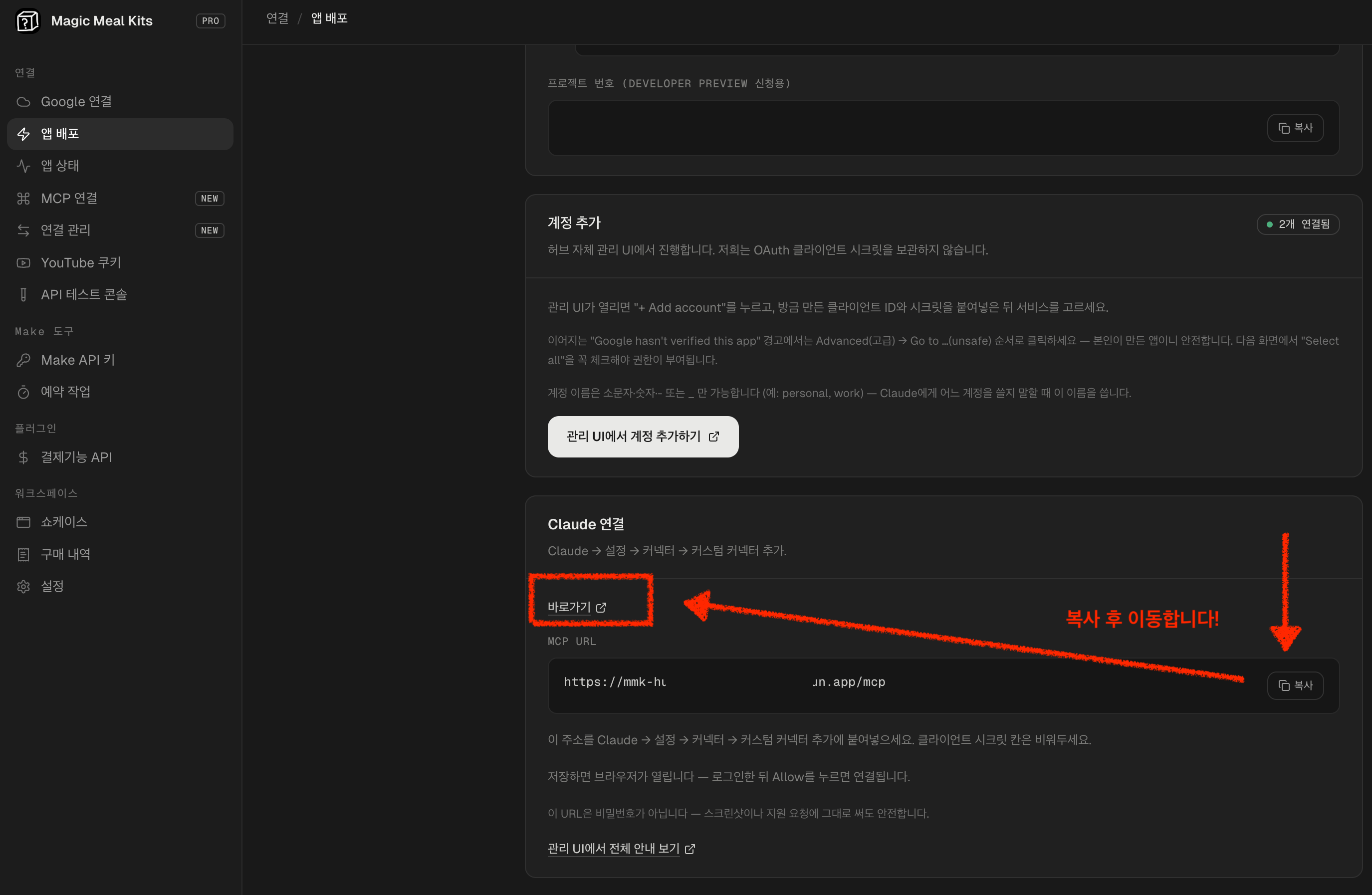This screenshot has height=895, width=1372.
Task: Click the 계정 추가 section heading
Action: point(574,223)
